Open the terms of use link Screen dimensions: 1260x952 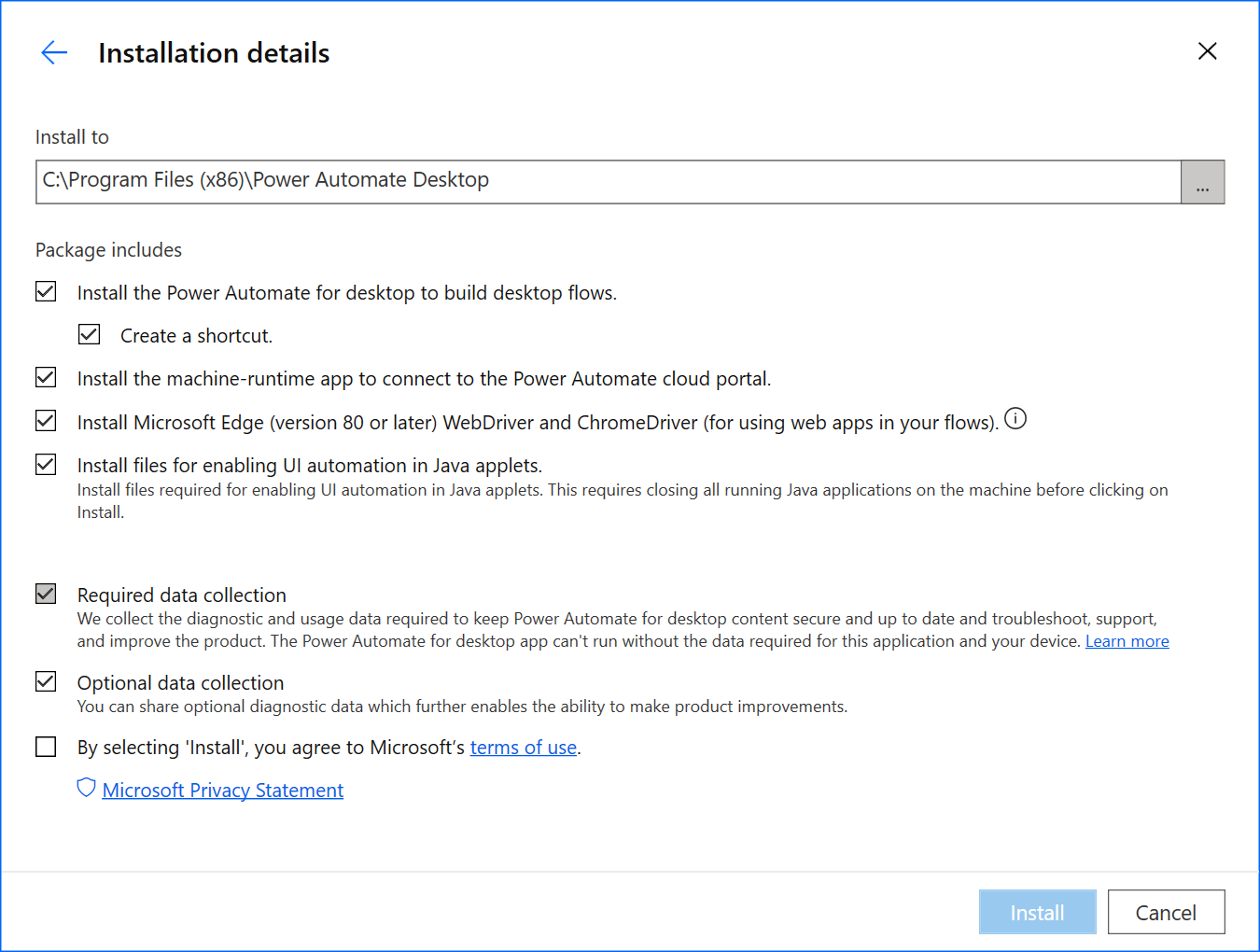click(x=524, y=748)
